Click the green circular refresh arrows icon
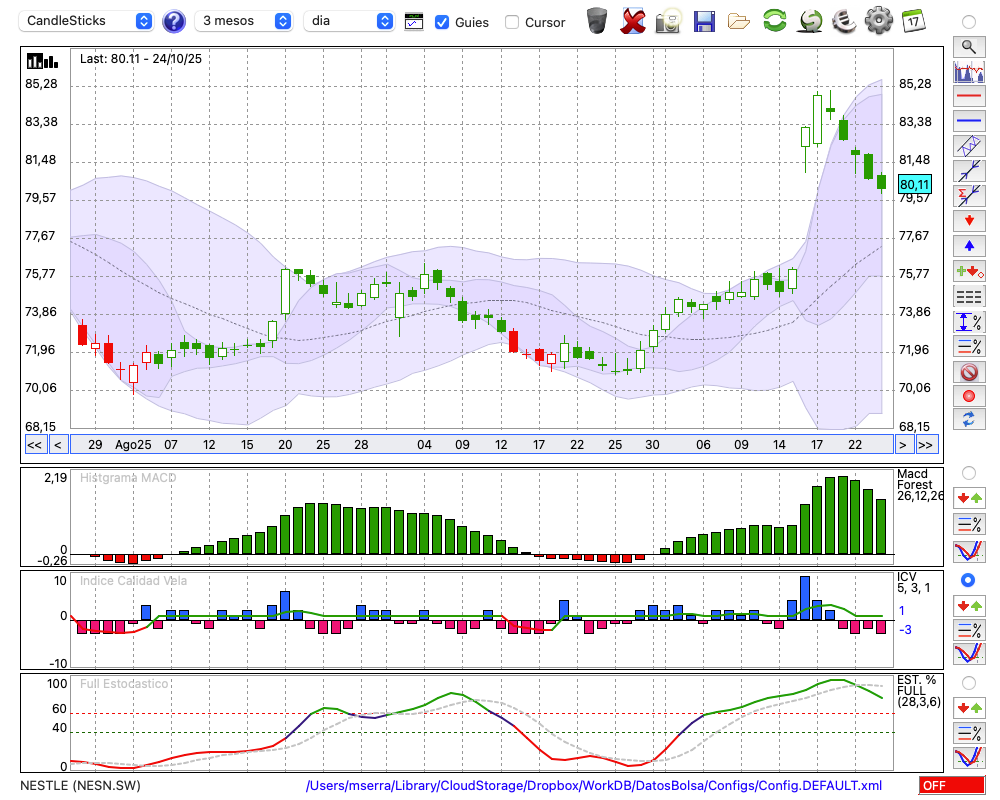 pos(774,21)
